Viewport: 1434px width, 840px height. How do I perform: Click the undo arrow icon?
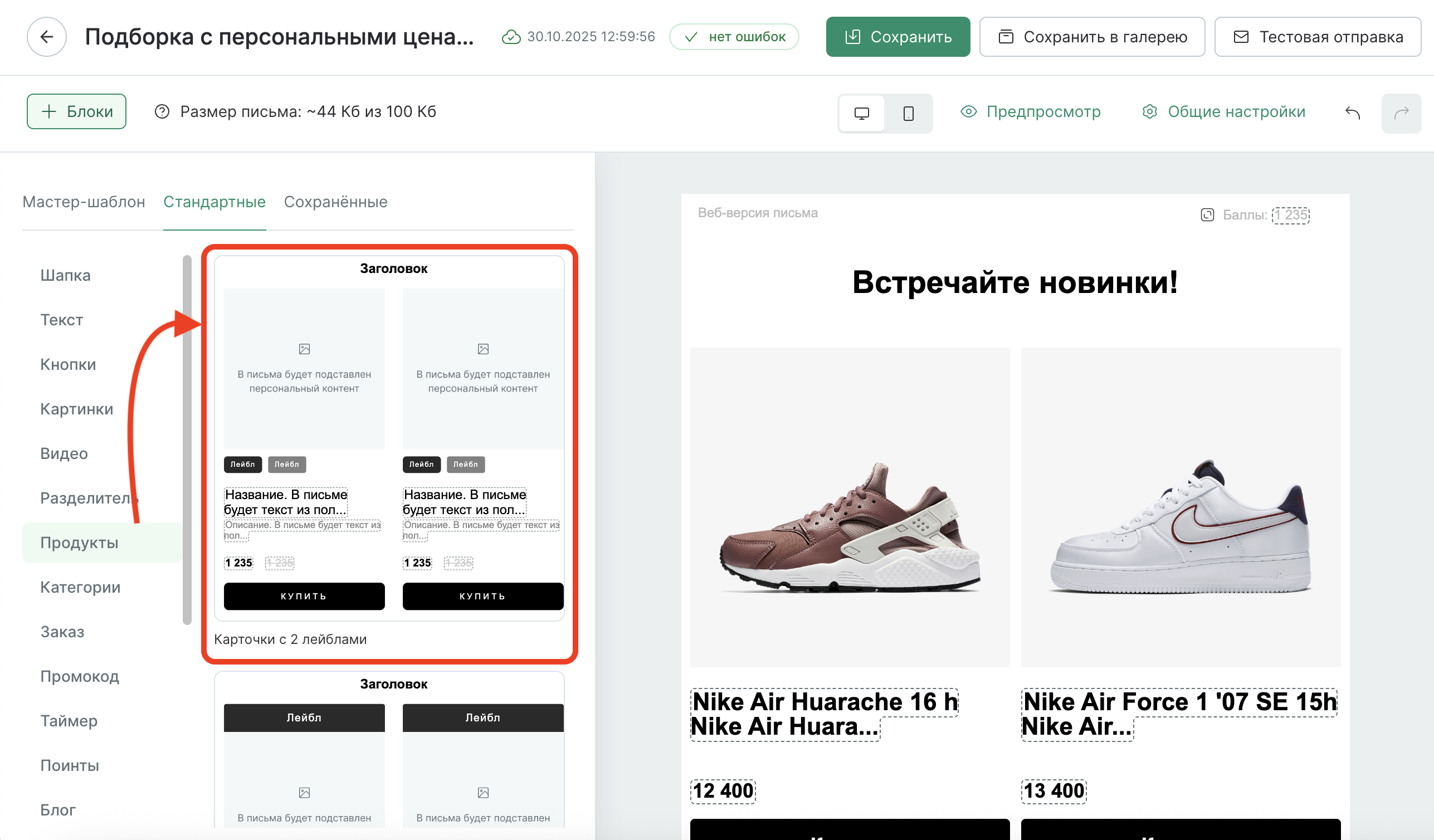click(1353, 112)
